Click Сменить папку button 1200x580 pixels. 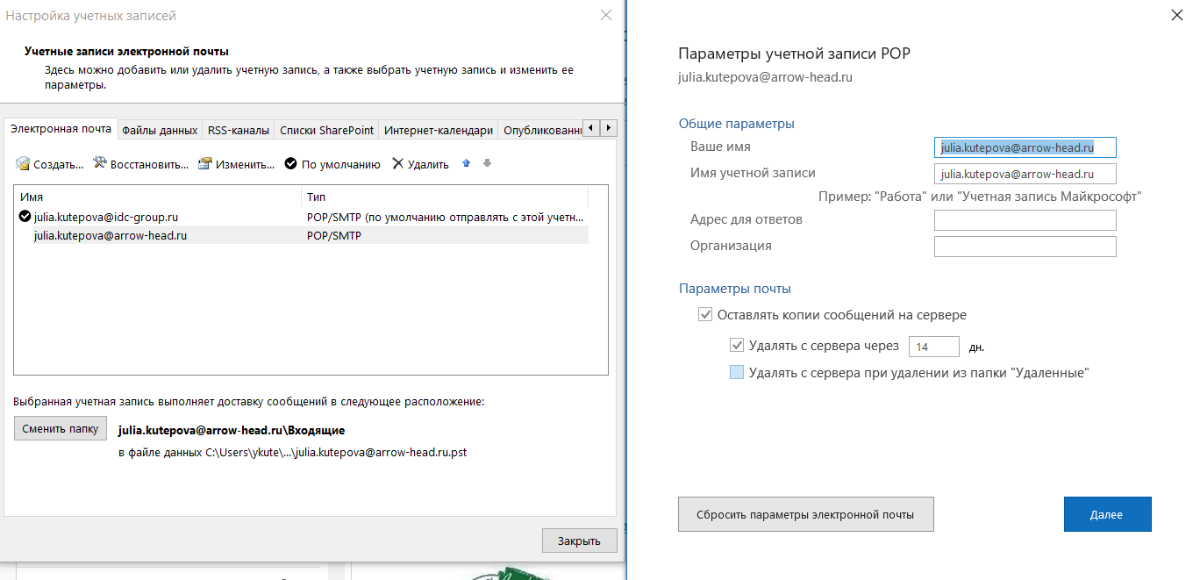61,429
